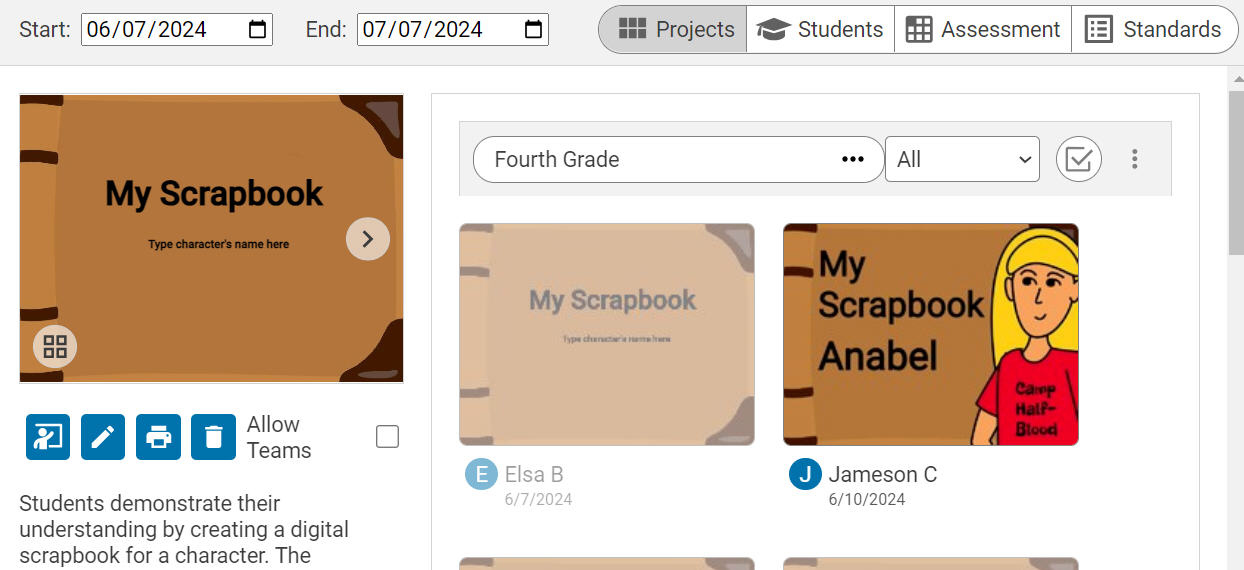This screenshot has height=570, width=1244.
Task: Click the select-all checkmark icon
Action: pyautogui.click(x=1078, y=159)
